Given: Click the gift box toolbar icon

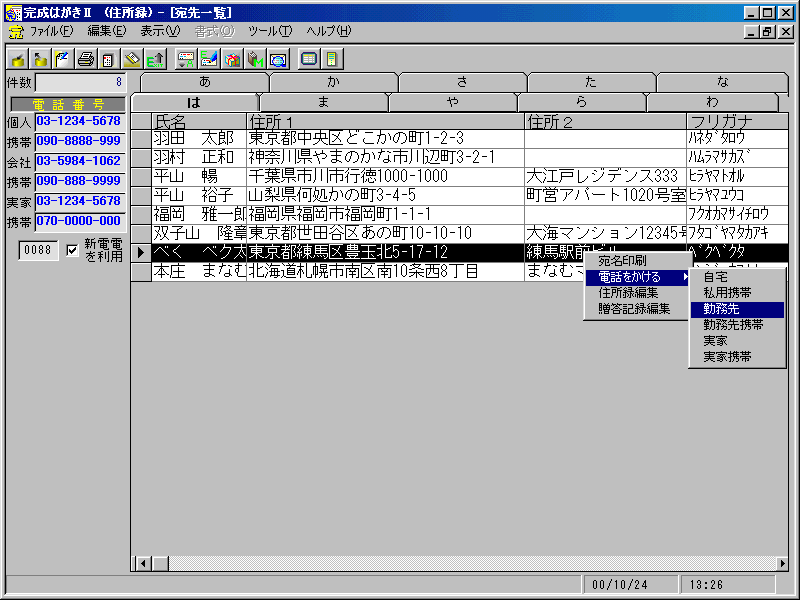Looking at the screenshot, I should (x=232, y=59).
